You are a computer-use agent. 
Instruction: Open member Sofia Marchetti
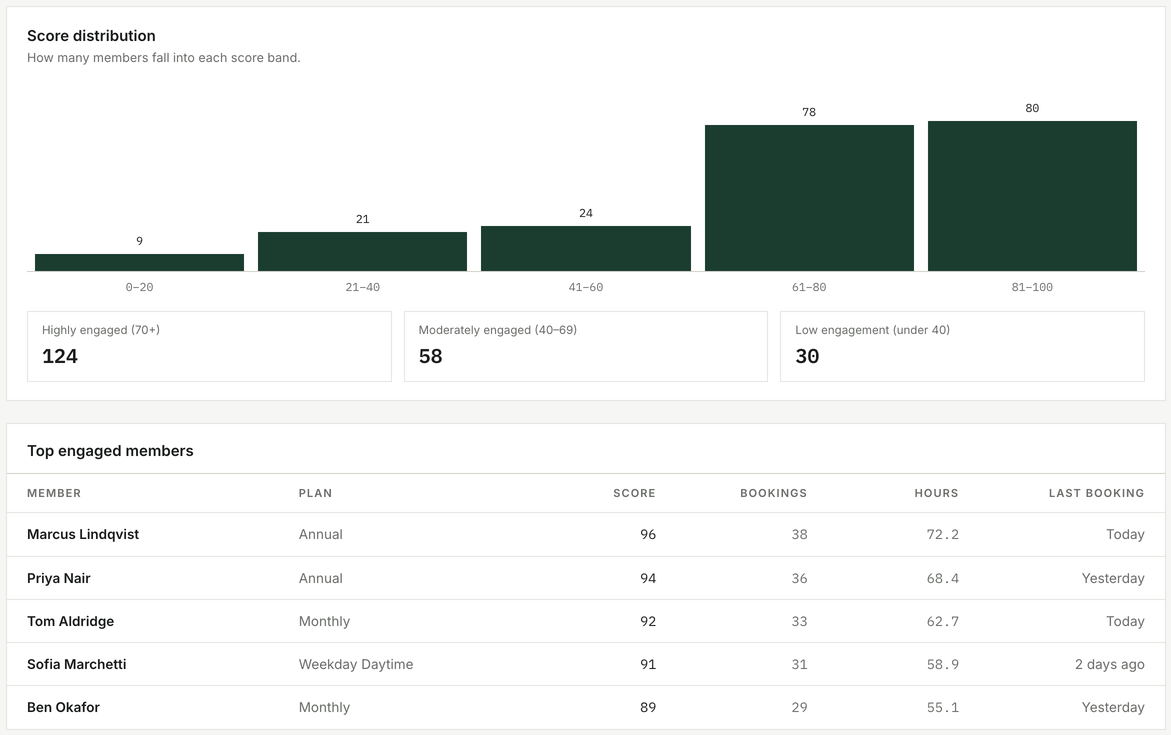(76, 664)
